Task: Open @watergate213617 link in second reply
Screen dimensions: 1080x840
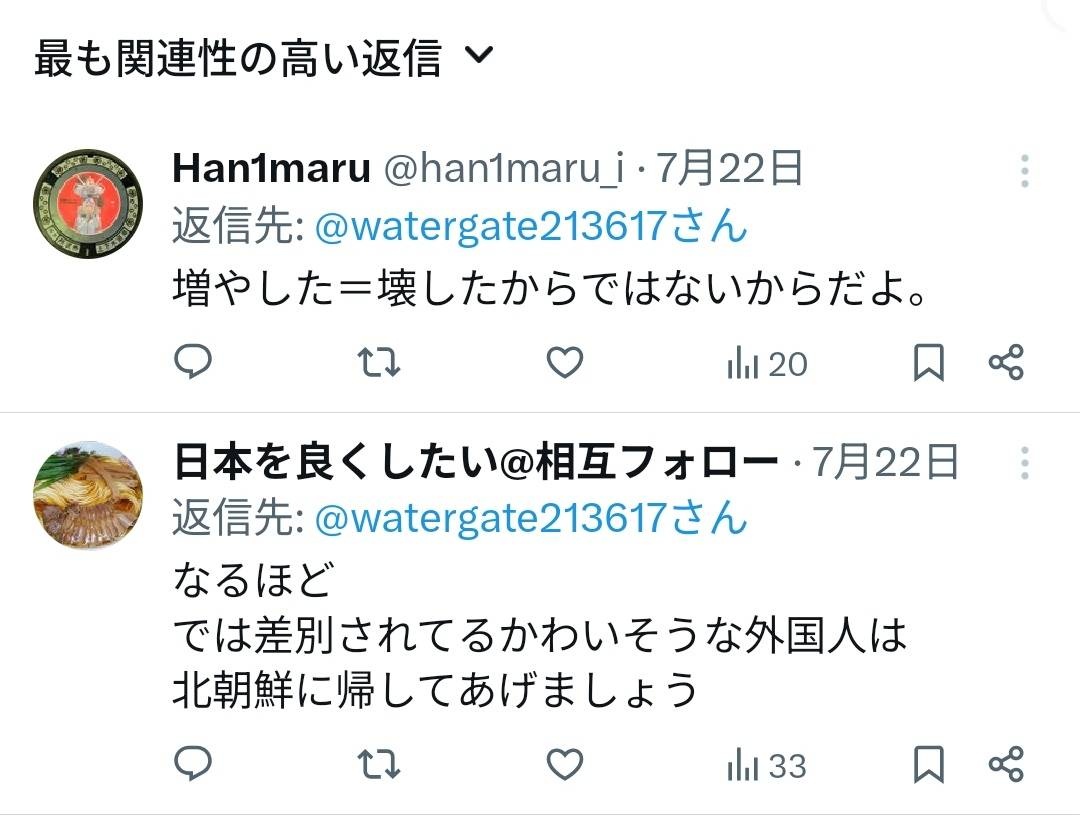Action: 530,518
